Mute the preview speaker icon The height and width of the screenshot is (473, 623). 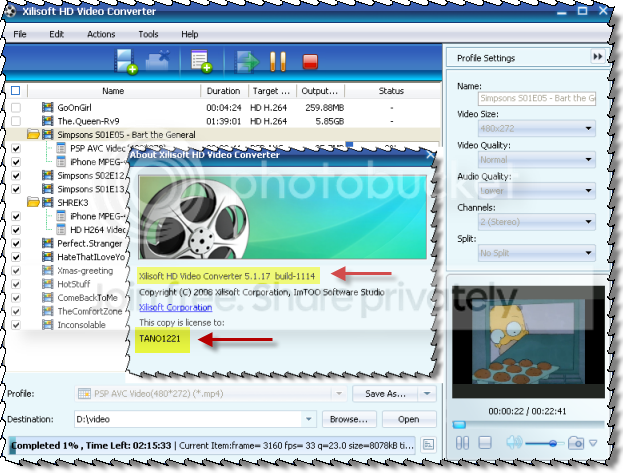tap(514, 442)
